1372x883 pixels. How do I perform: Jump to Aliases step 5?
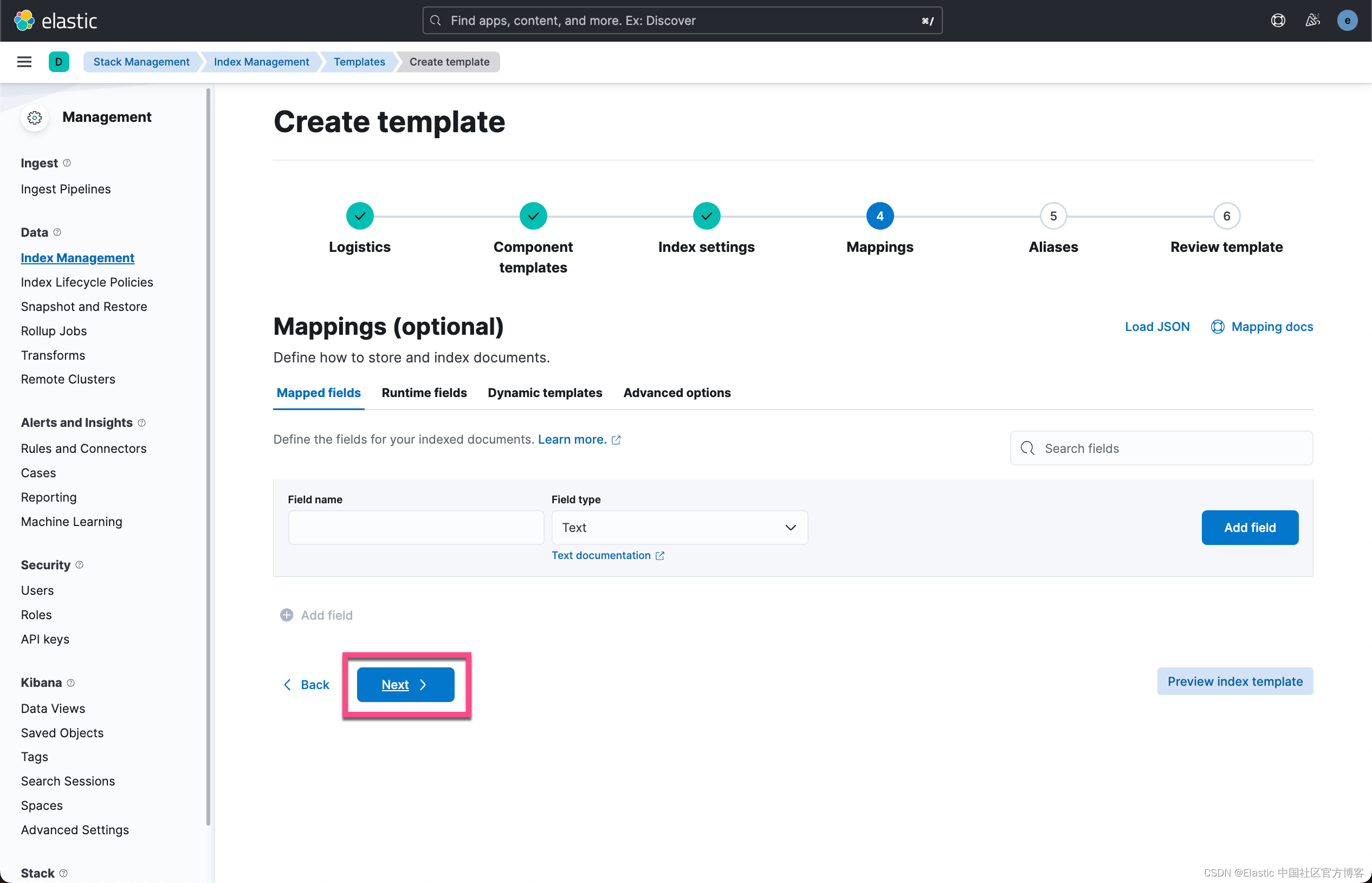coord(1053,216)
